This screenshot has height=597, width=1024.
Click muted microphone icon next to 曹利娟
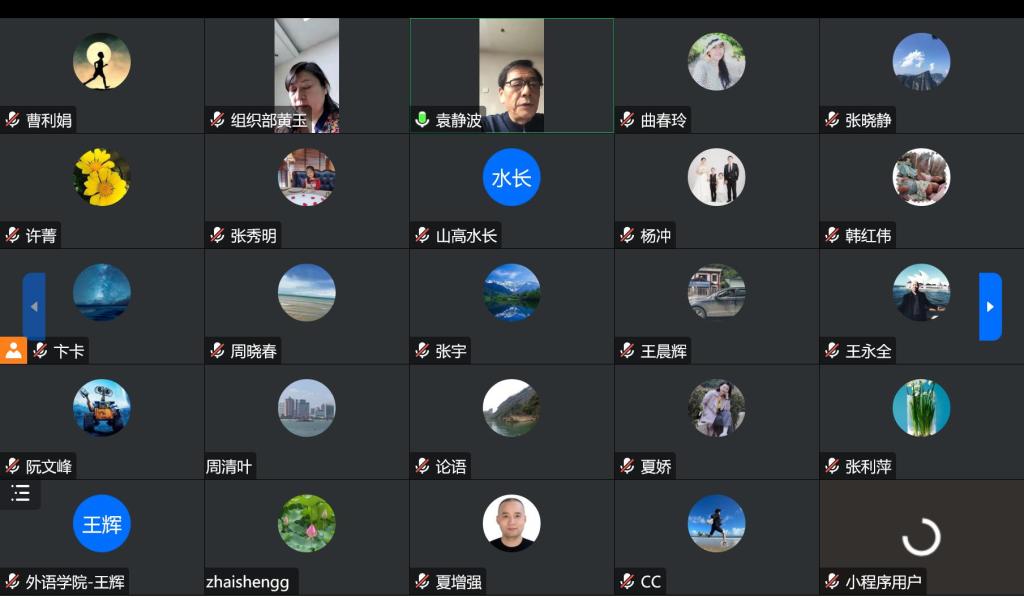12,120
